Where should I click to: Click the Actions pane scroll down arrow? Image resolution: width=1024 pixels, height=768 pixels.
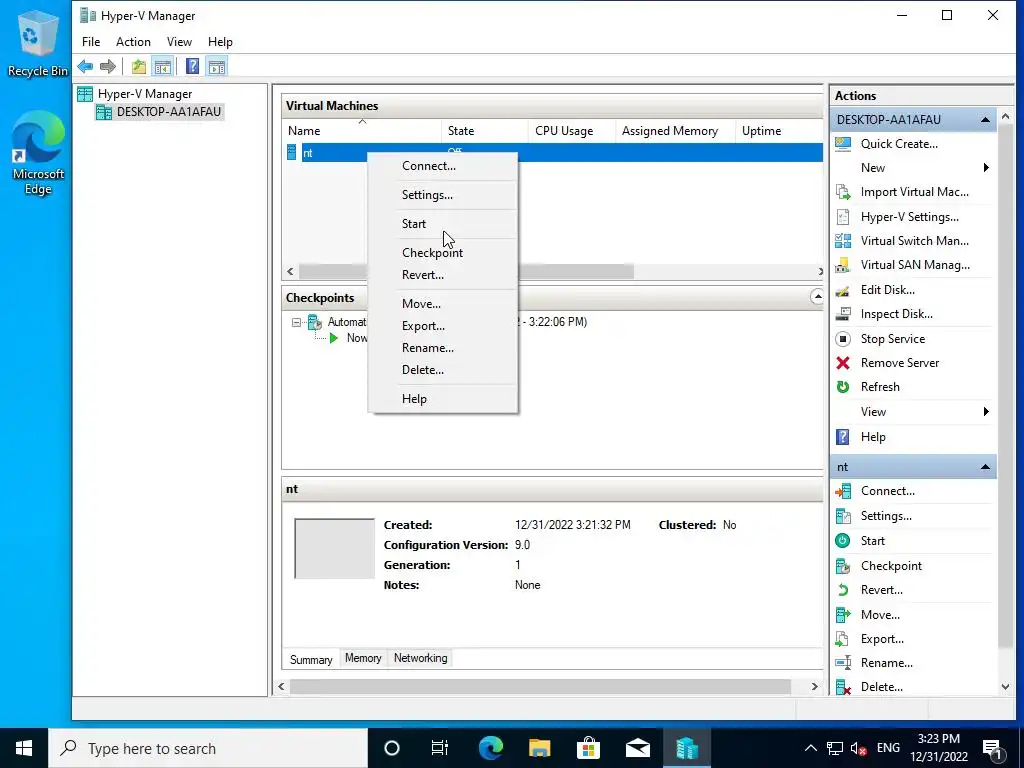tap(1006, 686)
